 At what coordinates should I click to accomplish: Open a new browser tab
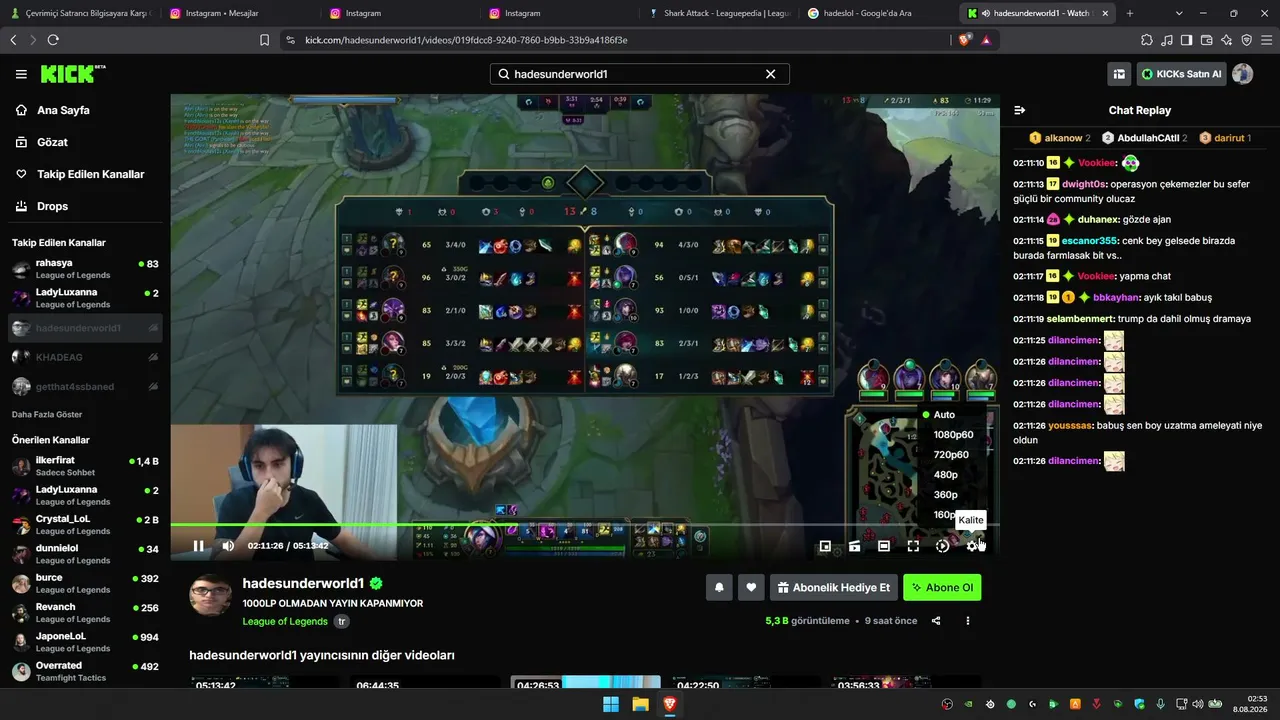tap(1130, 13)
